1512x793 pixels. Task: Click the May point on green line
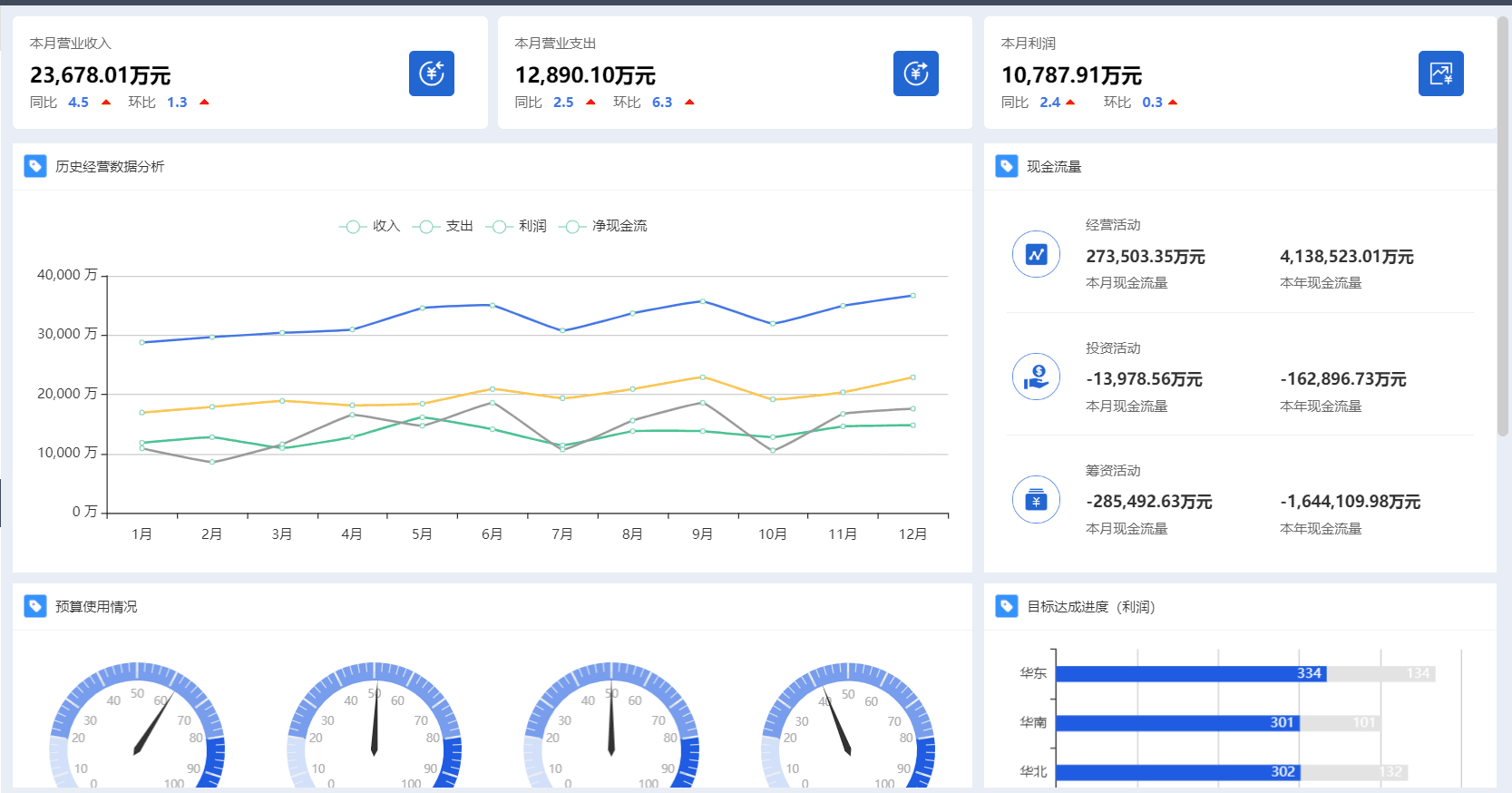coord(423,417)
